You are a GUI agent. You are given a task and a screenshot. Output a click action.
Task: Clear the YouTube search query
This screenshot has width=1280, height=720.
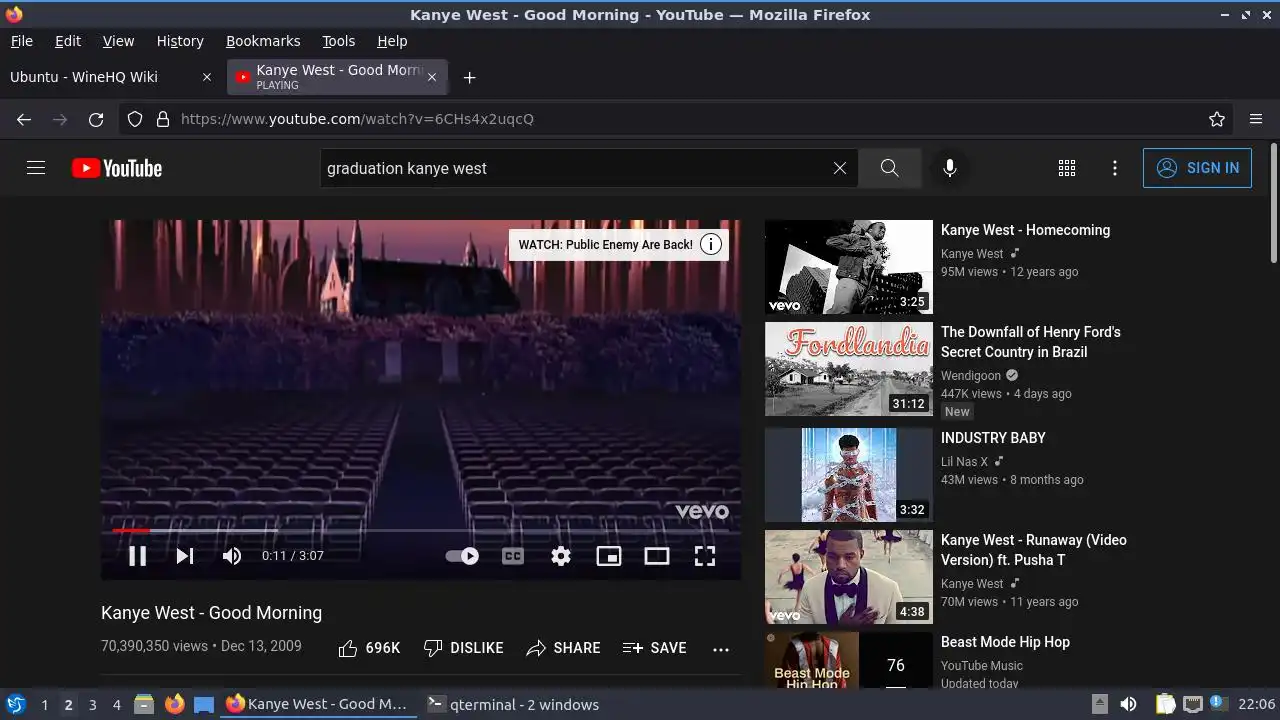(x=840, y=168)
